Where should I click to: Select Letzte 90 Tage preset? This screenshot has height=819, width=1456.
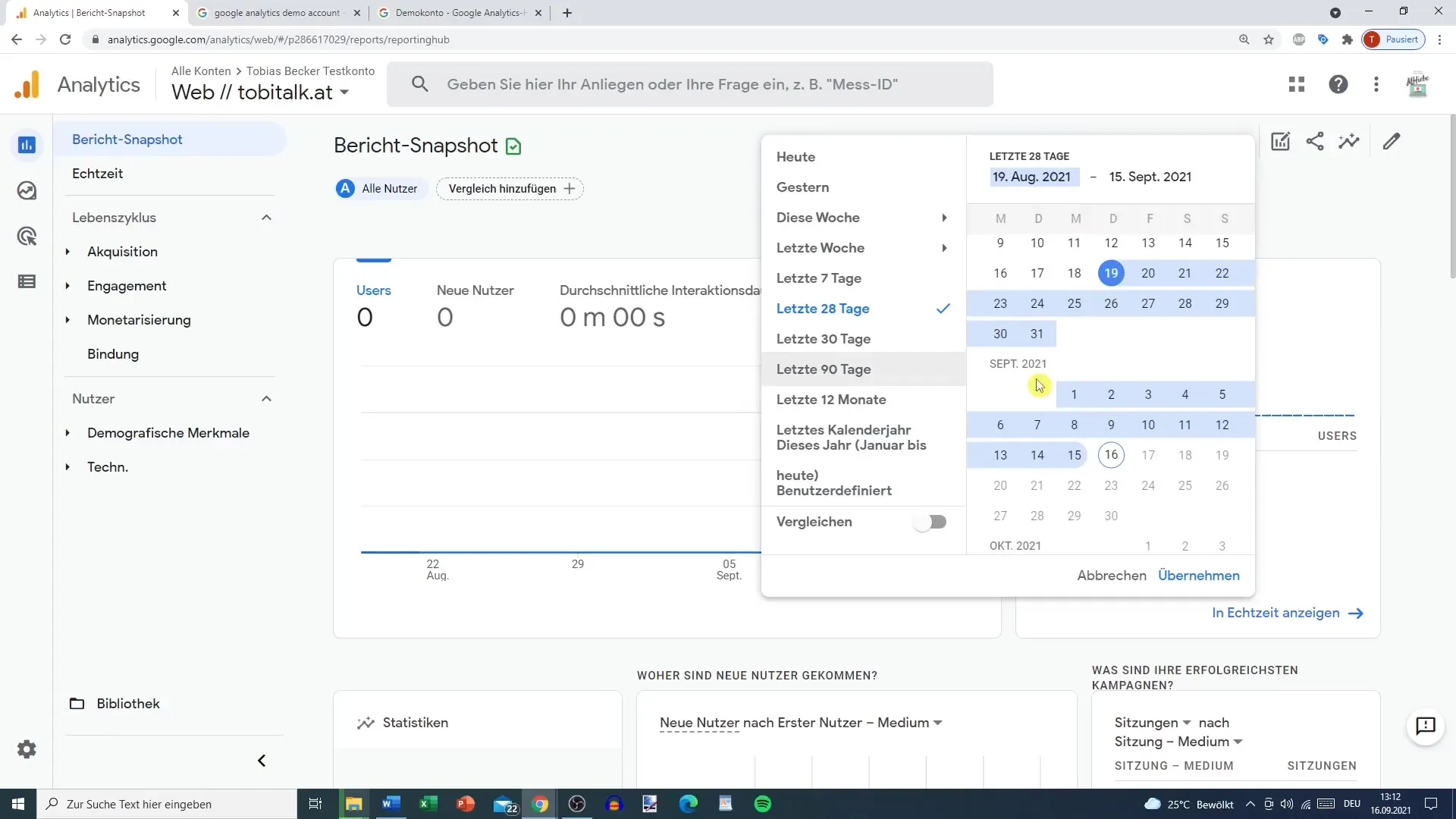pos(863,369)
